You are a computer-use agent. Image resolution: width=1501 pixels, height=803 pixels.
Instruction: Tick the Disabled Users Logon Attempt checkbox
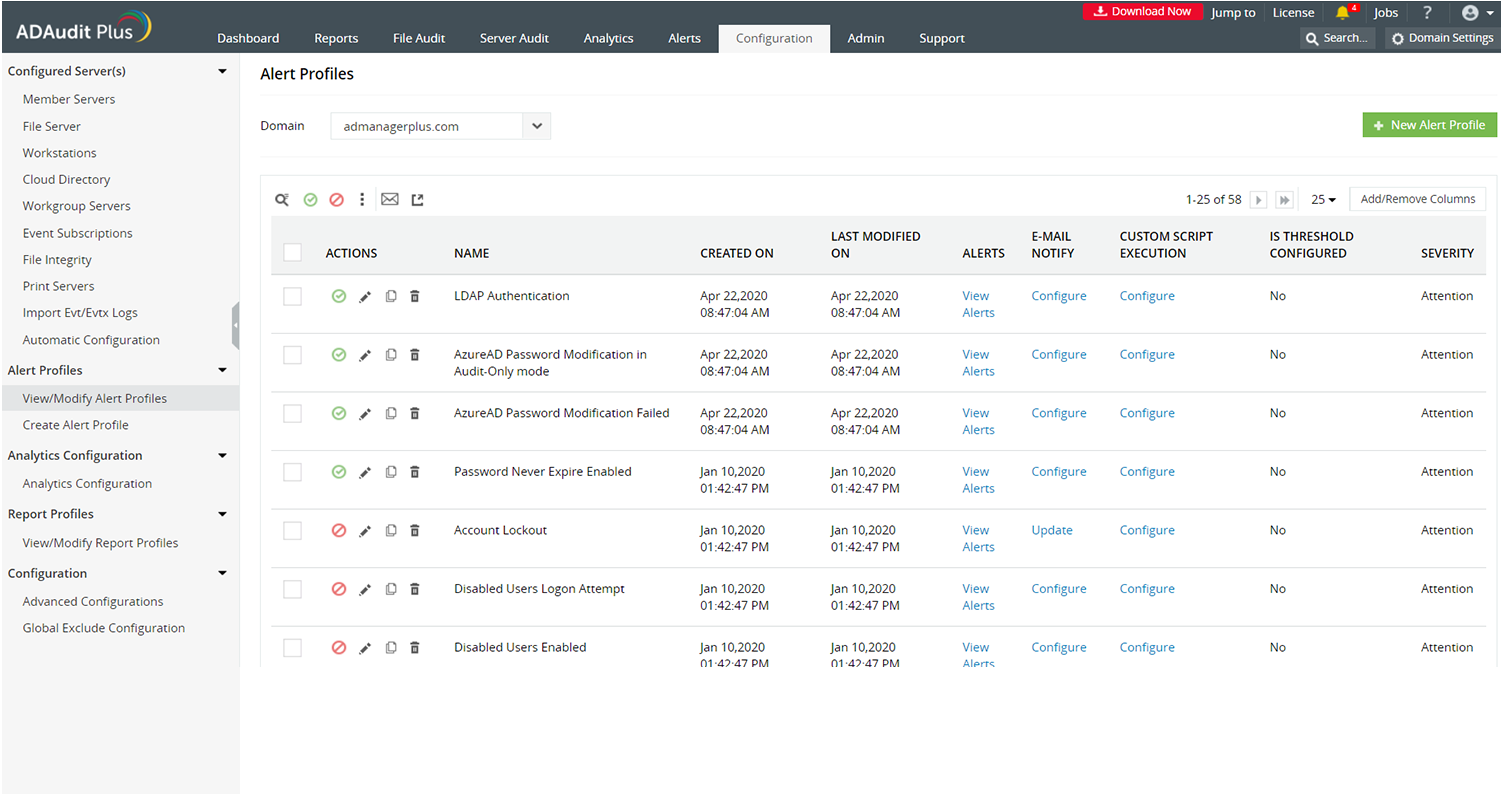click(x=292, y=590)
